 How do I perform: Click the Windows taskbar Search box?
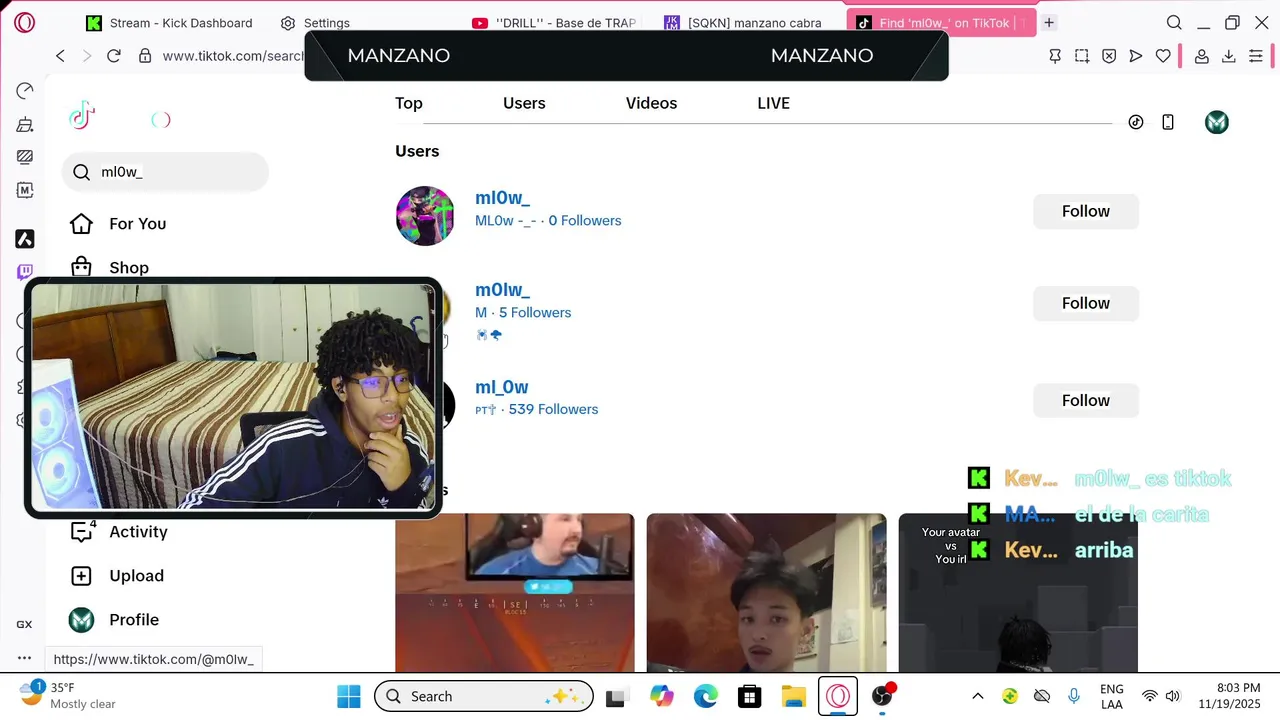point(484,696)
